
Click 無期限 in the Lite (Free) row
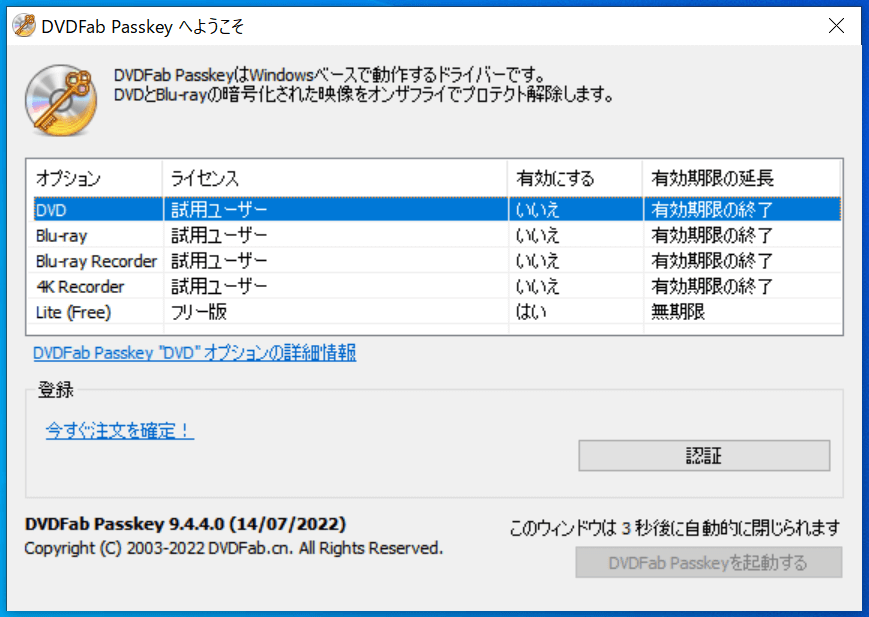pyautogui.click(x=679, y=312)
